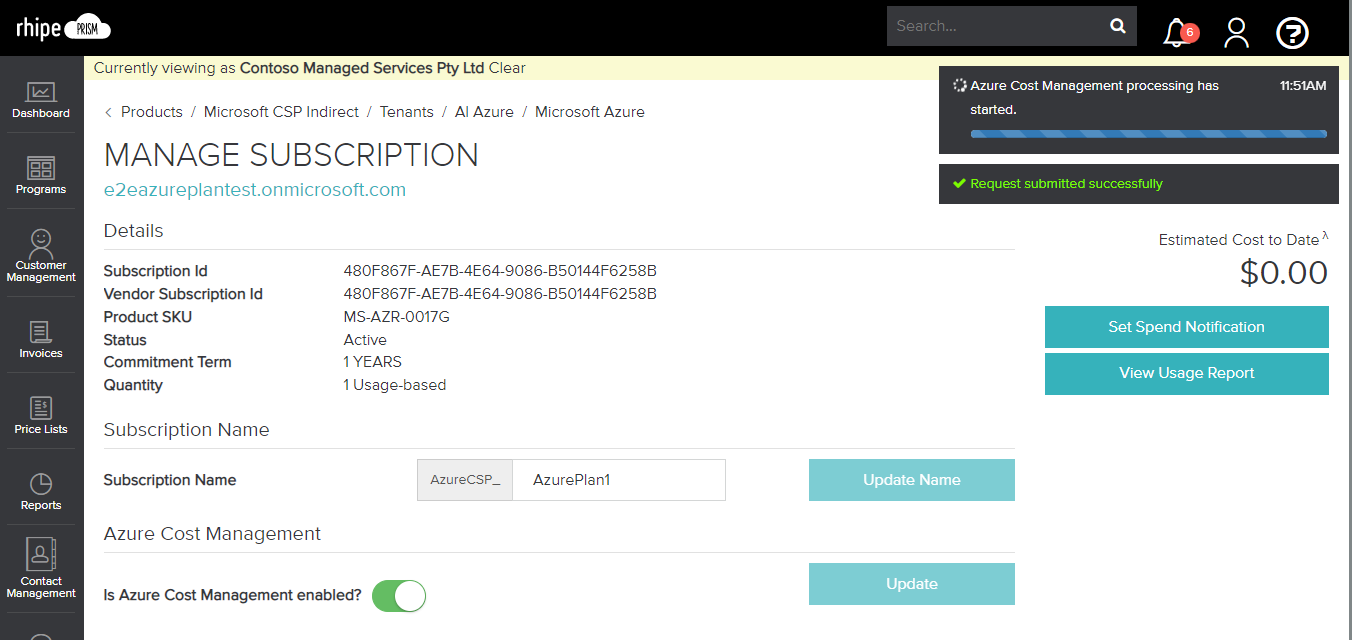Navigate to Products in the breadcrumb
1352x640 pixels.
click(152, 111)
